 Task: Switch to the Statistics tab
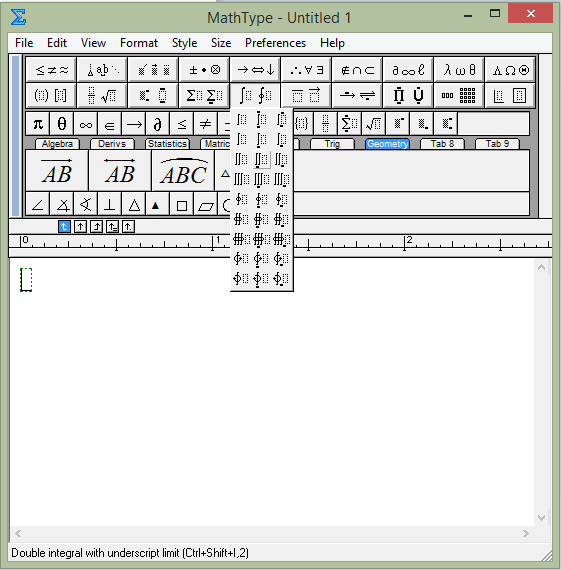(x=167, y=144)
